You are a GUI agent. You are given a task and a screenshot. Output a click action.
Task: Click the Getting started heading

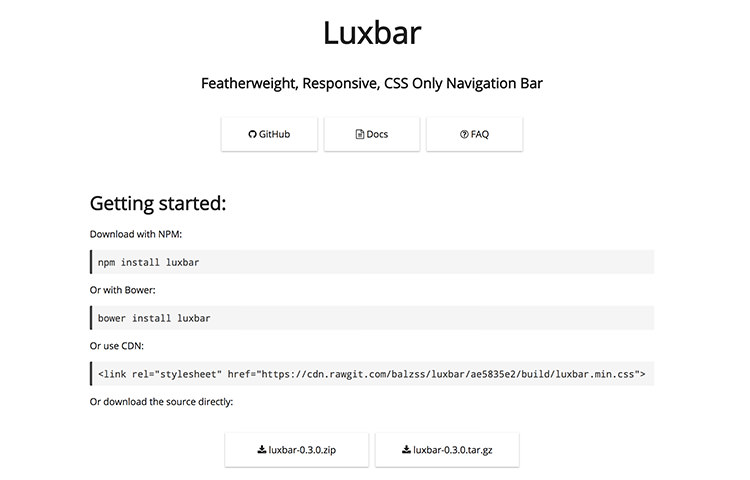point(158,204)
